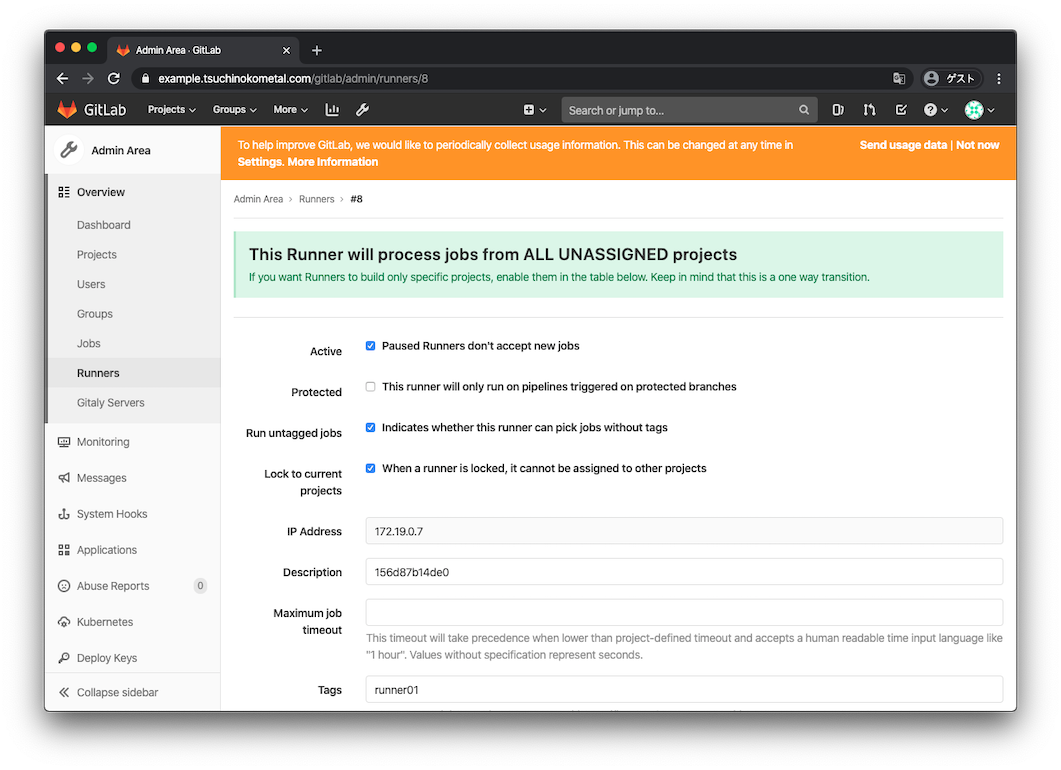The image size is (1061, 770).
Task: Open the Merge requests icon
Action: tap(870, 110)
